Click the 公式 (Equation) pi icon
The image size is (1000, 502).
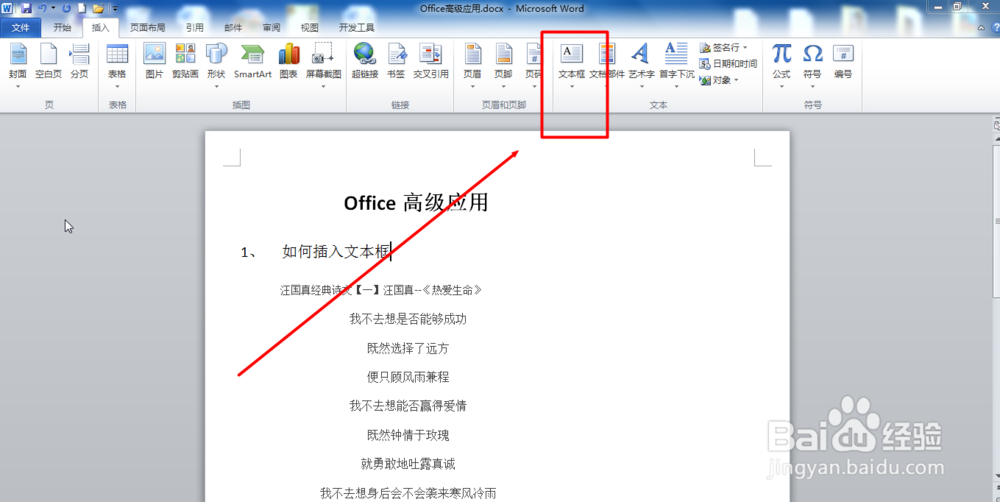(x=781, y=54)
